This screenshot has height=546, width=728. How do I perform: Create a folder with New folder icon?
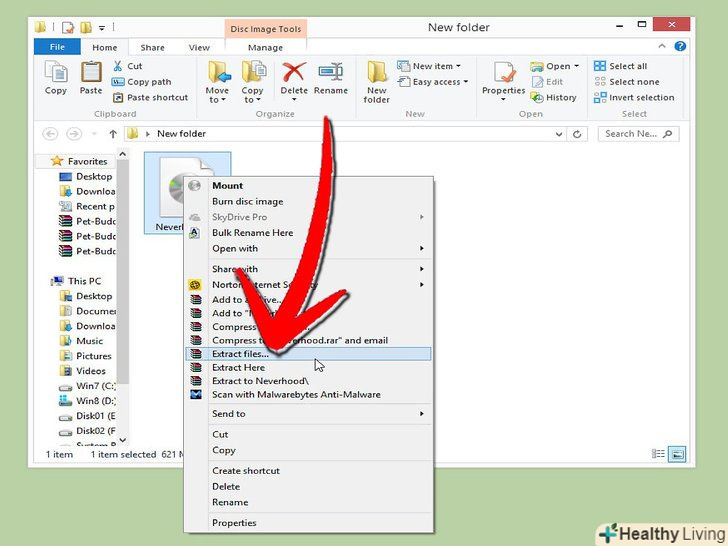pos(377,80)
